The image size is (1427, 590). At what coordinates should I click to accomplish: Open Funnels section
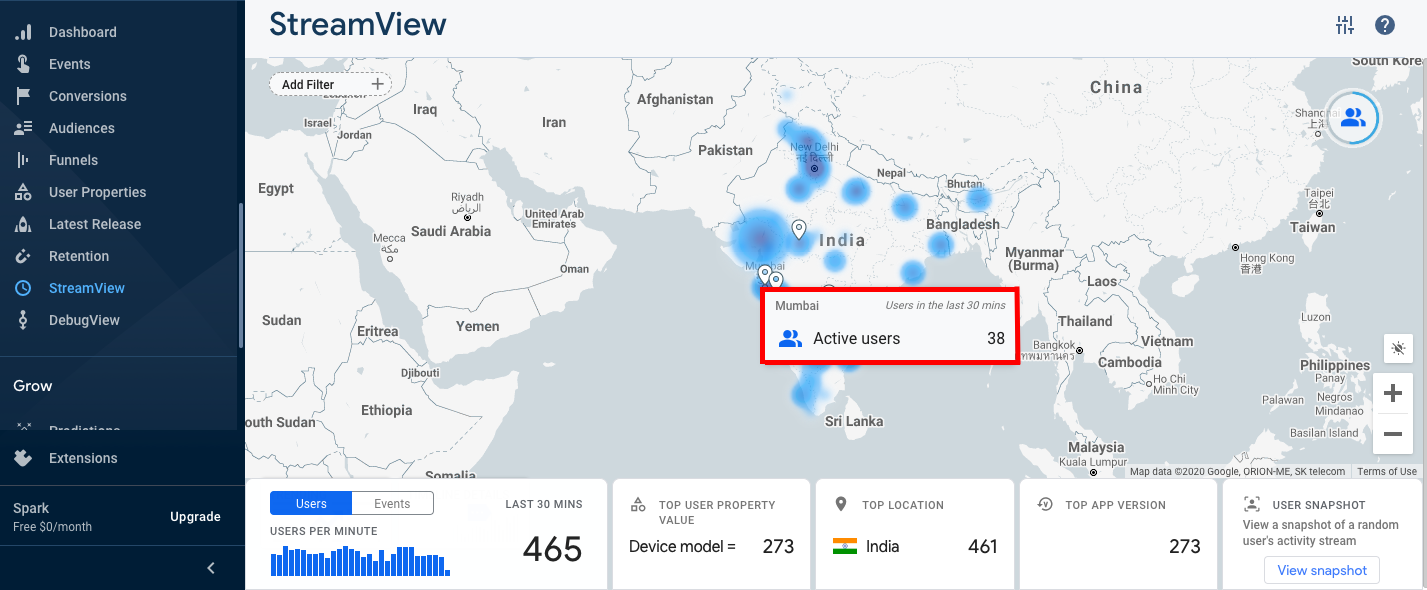click(73, 160)
